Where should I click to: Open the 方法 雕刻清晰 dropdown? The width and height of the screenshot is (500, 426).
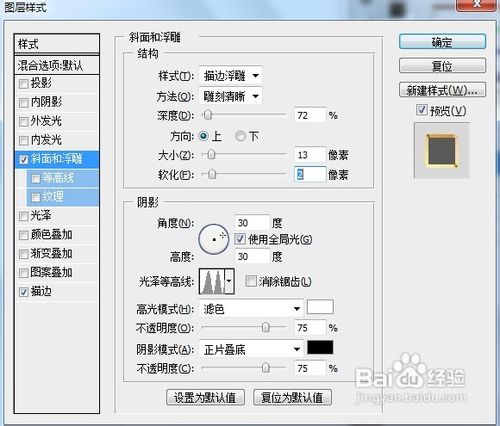[x=230, y=97]
